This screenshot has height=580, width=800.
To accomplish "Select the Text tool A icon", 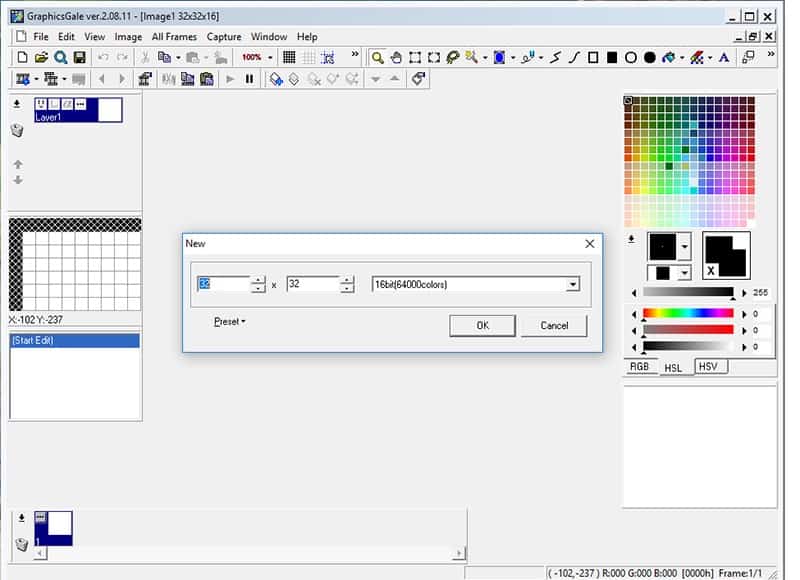I will [724, 58].
